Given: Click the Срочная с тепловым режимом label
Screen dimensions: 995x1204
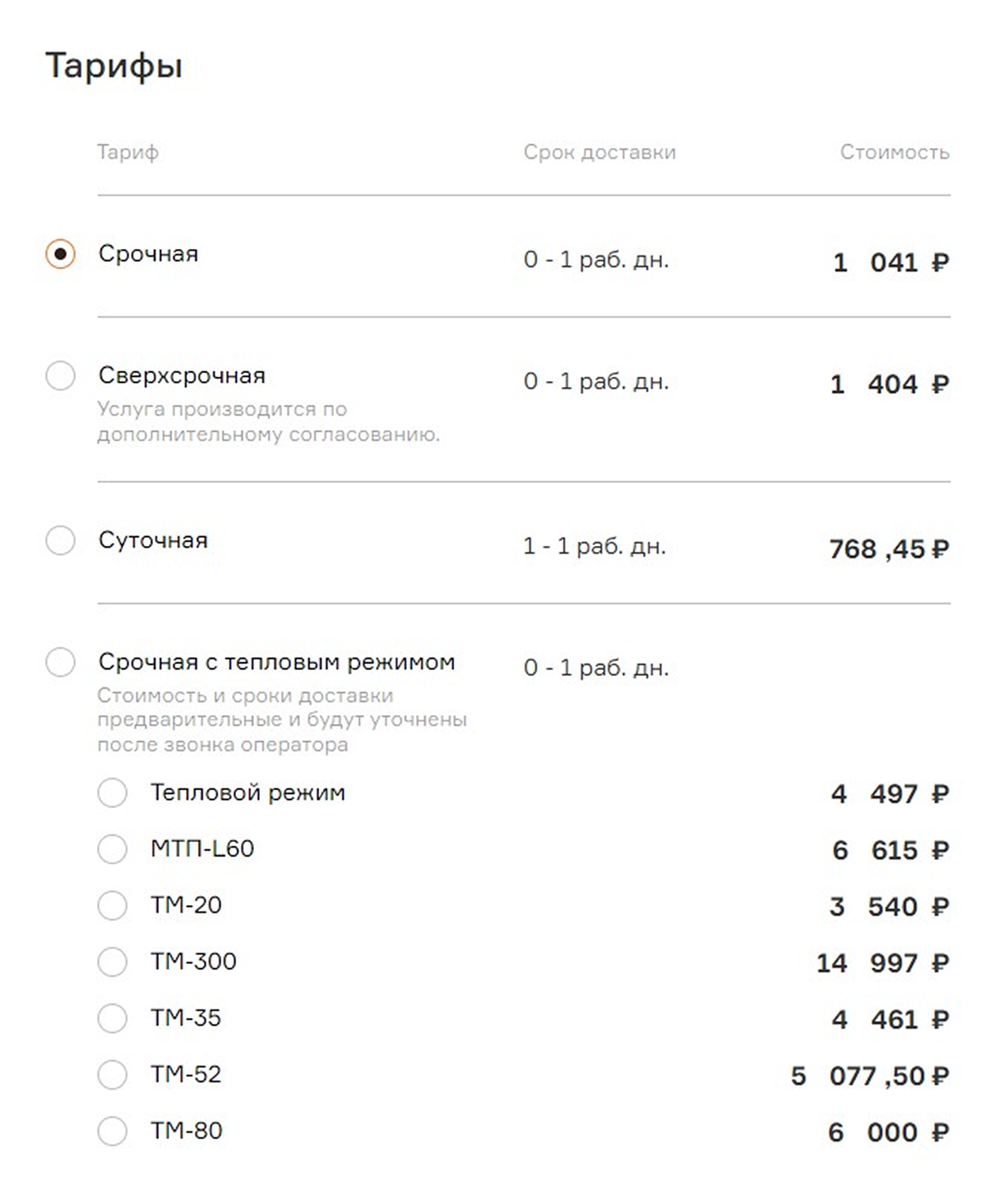Looking at the screenshot, I should tap(276, 662).
